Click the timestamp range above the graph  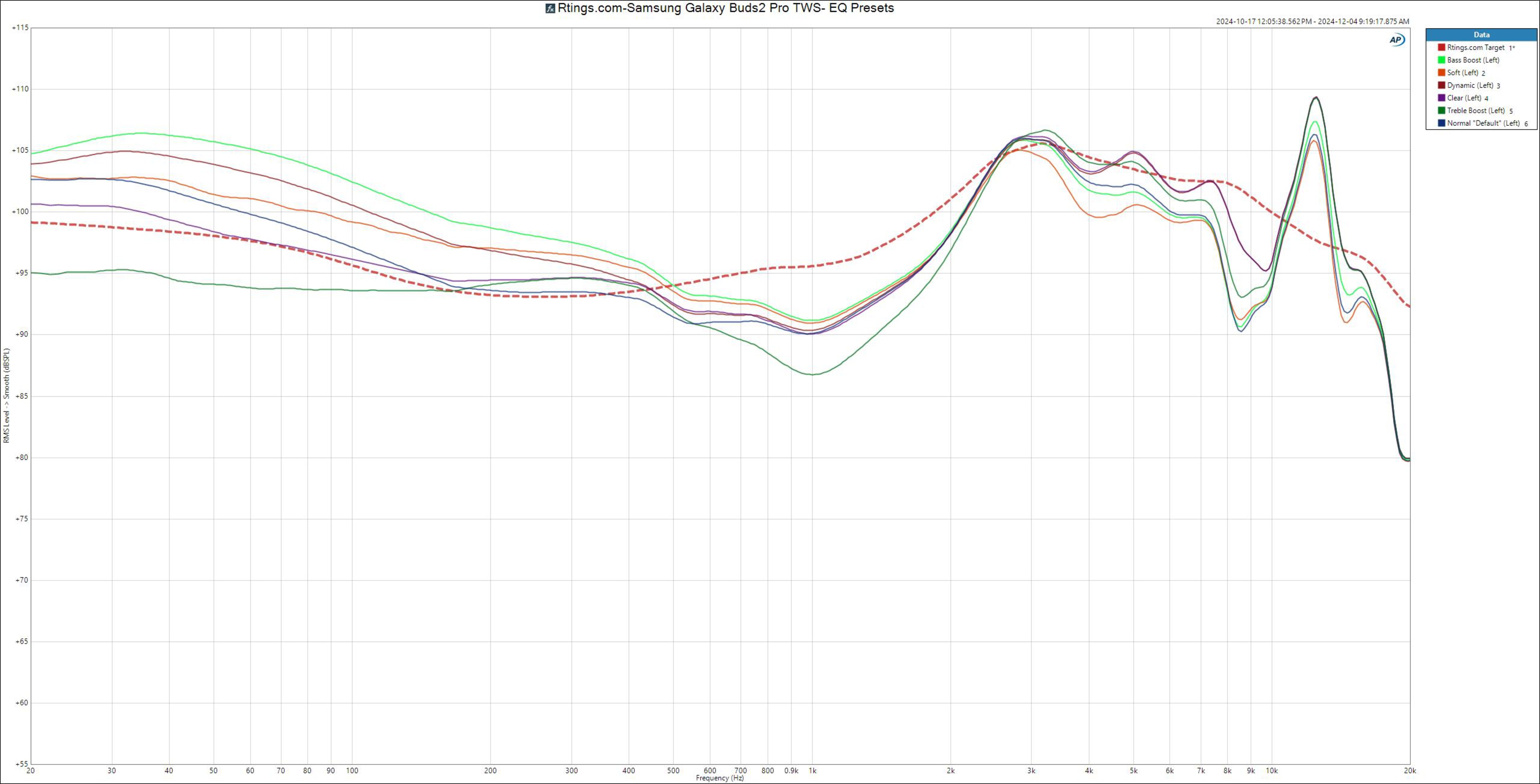(1312, 22)
